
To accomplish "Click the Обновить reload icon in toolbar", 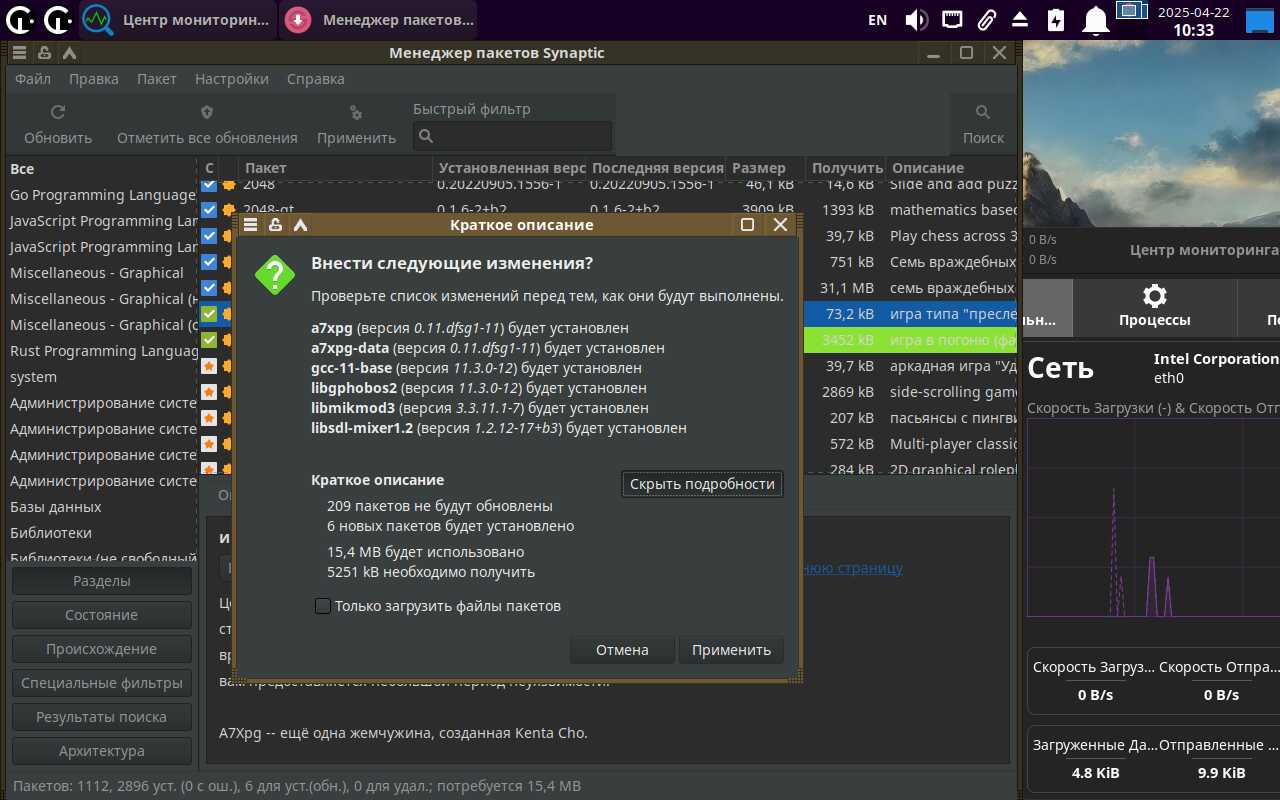I will pyautogui.click(x=58, y=113).
